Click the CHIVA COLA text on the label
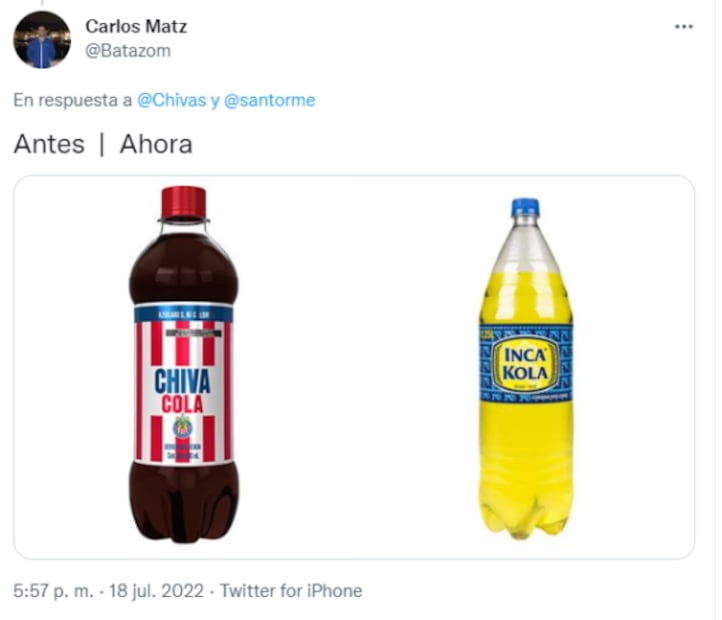Viewport: 722px width, 620px height. tap(182, 391)
